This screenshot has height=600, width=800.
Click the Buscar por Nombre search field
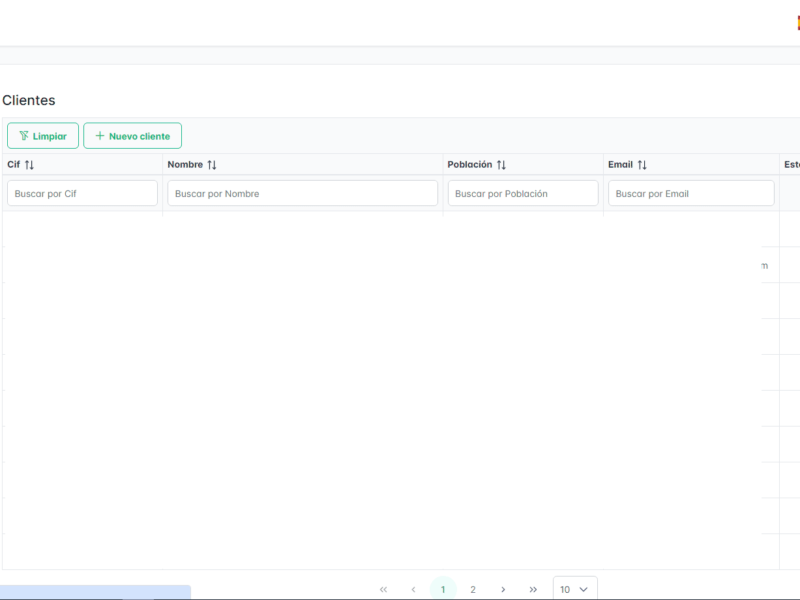[x=303, y=193]
